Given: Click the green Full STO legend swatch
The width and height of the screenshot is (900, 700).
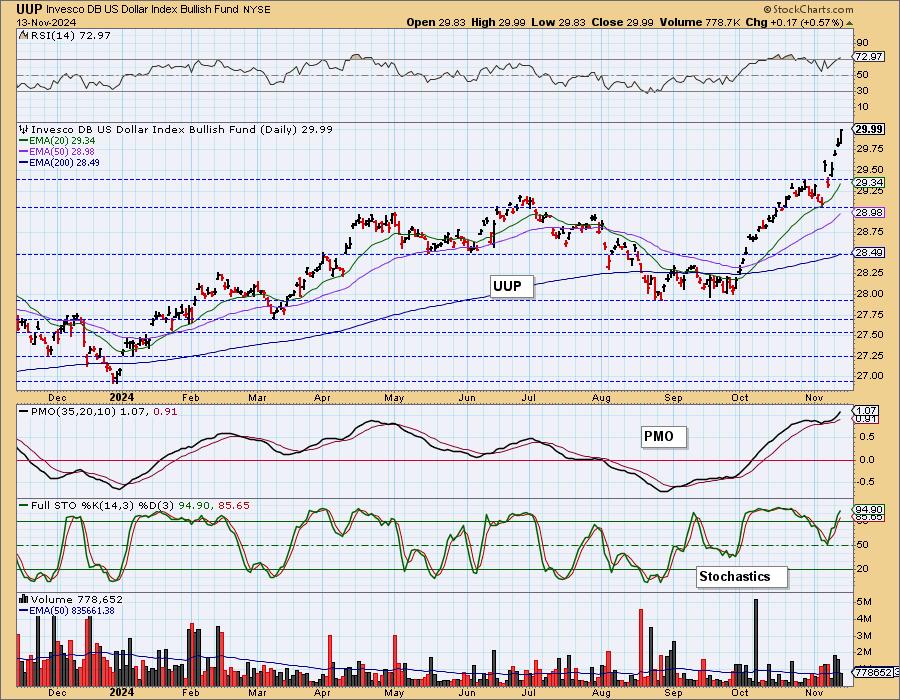Looking at the screenshot, I should pos(24,505).
